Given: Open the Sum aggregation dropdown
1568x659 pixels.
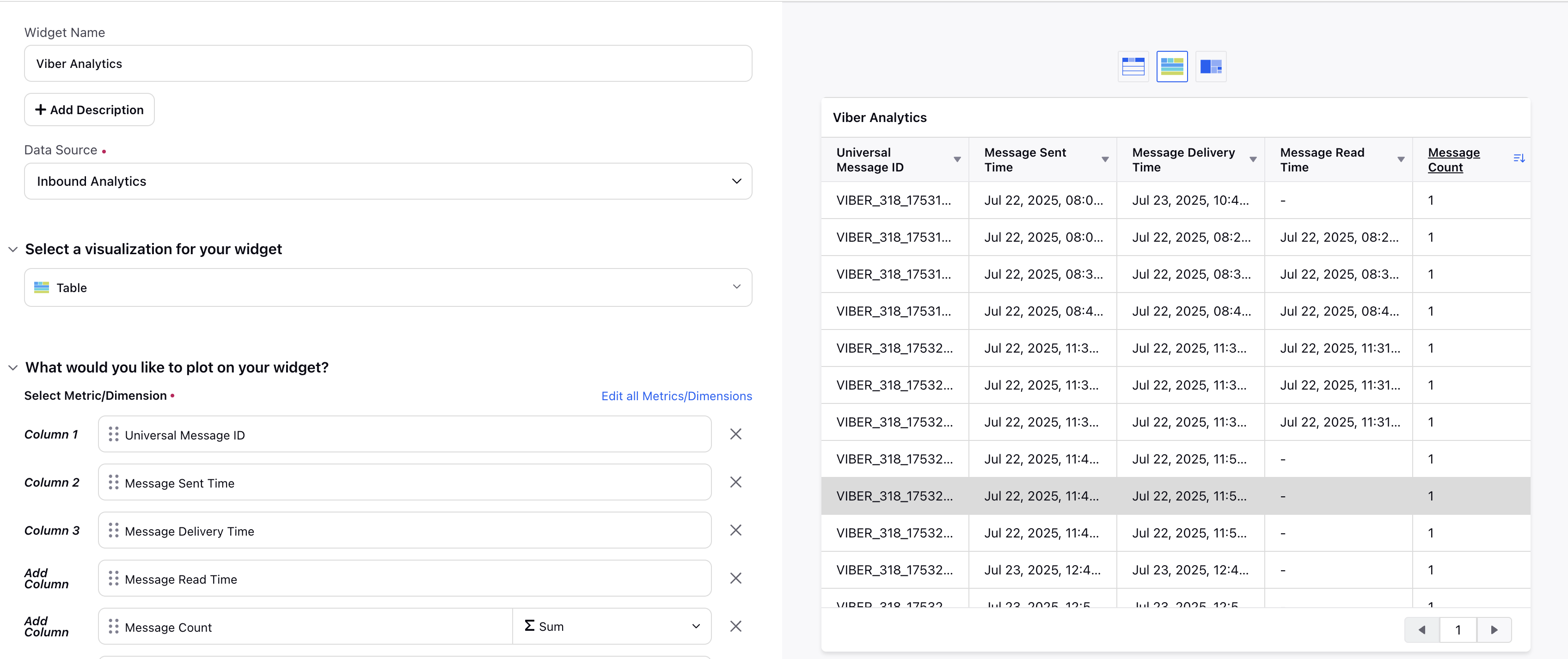Looking at the screenshot, I should click(612, 626).
